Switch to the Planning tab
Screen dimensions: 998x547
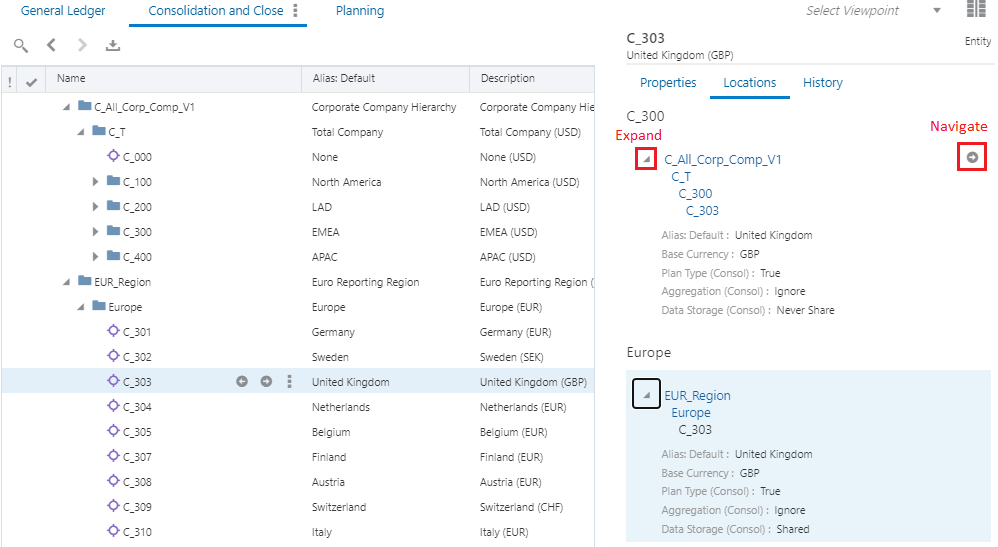click(360, 11)
